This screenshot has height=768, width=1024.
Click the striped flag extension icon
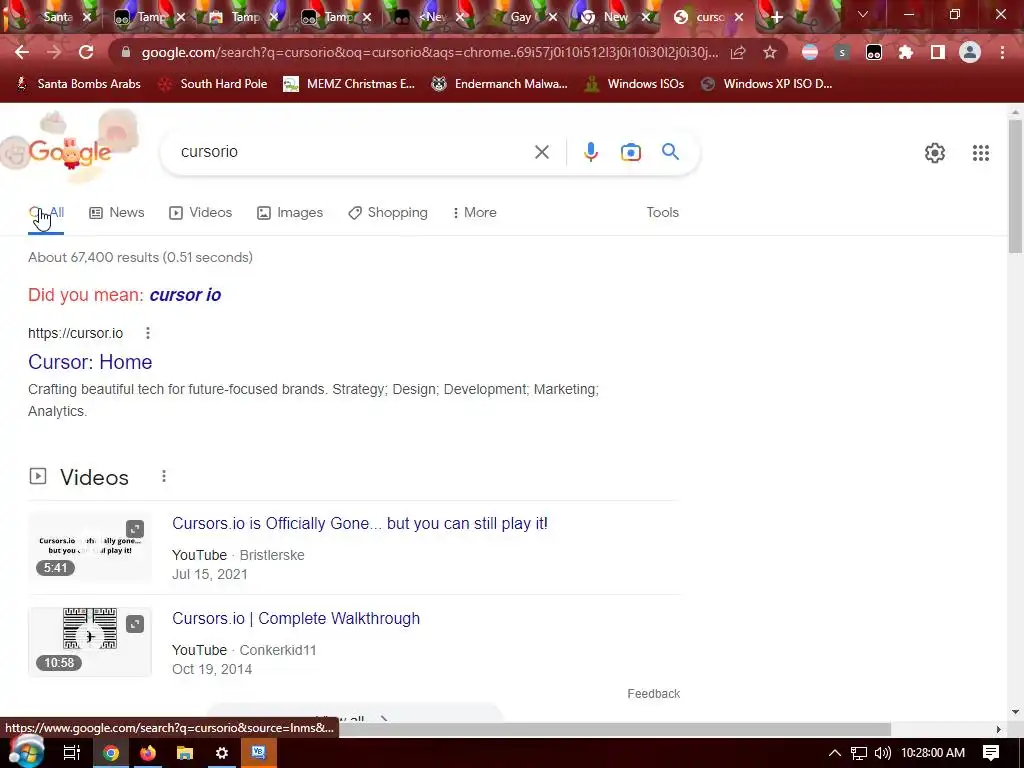[810, 52]
